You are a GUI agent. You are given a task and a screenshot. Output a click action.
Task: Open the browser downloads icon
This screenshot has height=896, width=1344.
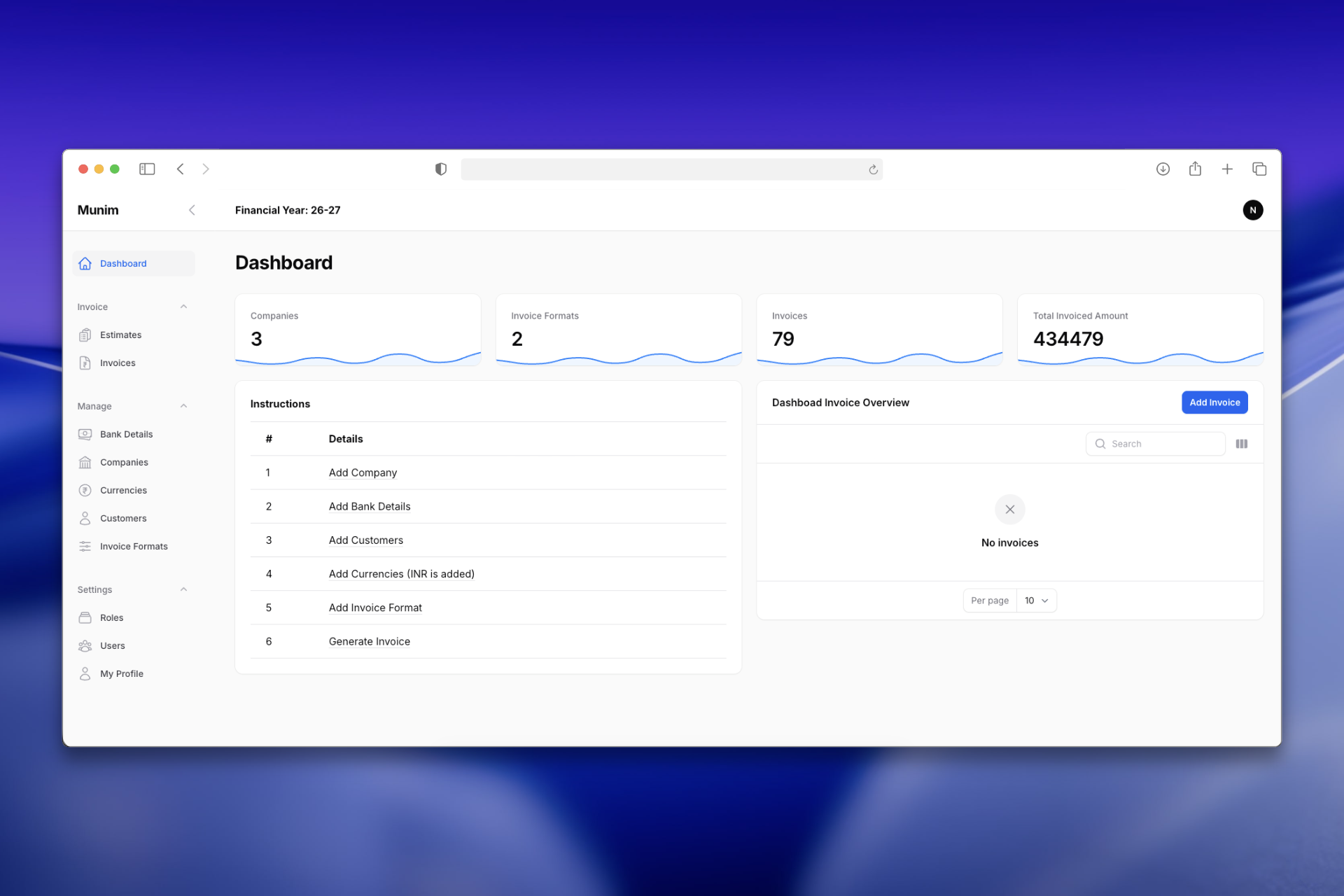(1163, 169)
